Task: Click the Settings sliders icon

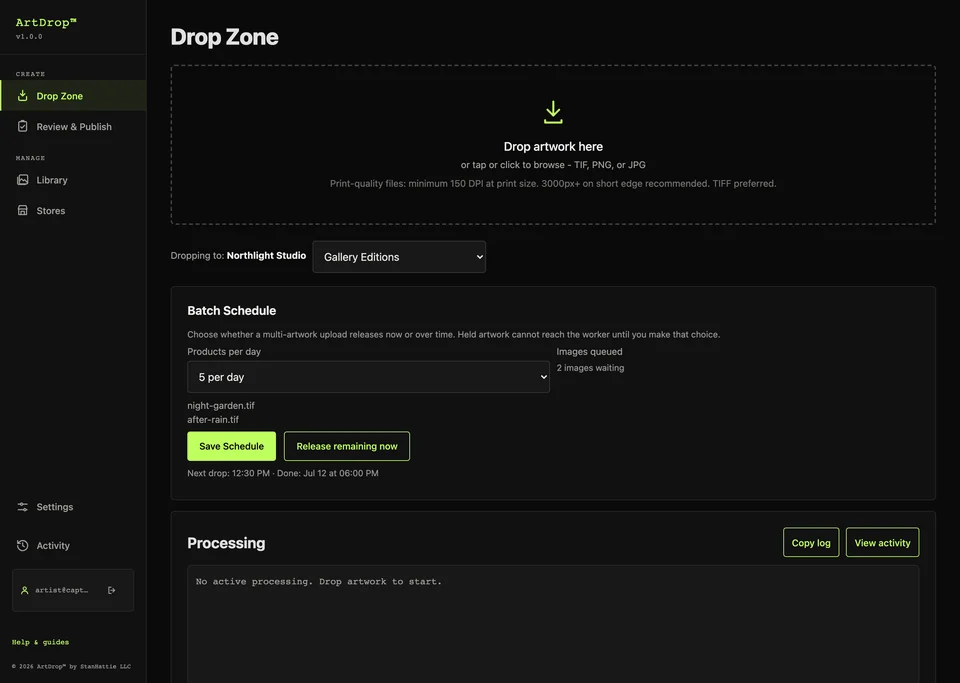Action: click(23, 507)
